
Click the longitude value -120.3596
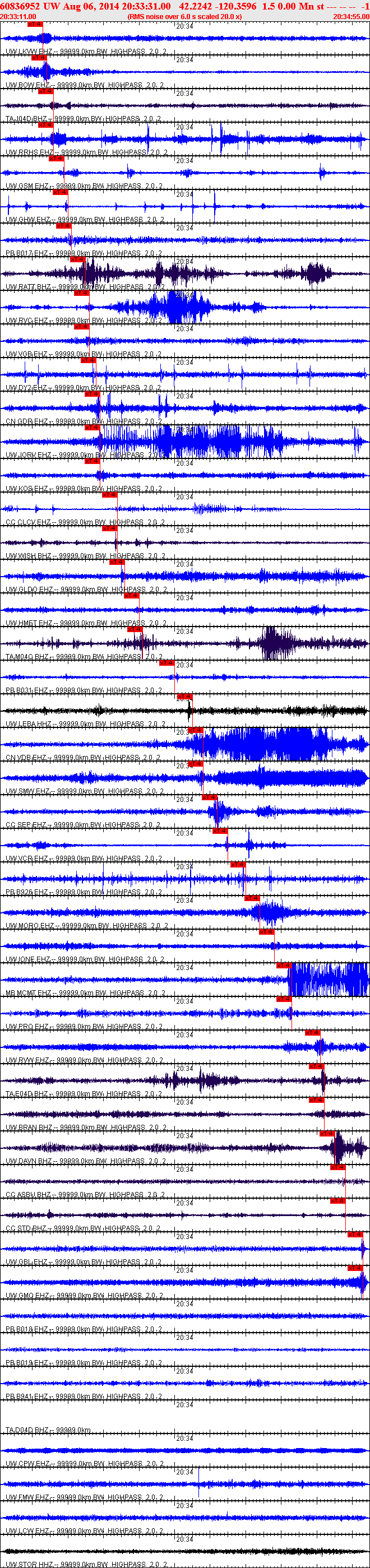point(236,6)
